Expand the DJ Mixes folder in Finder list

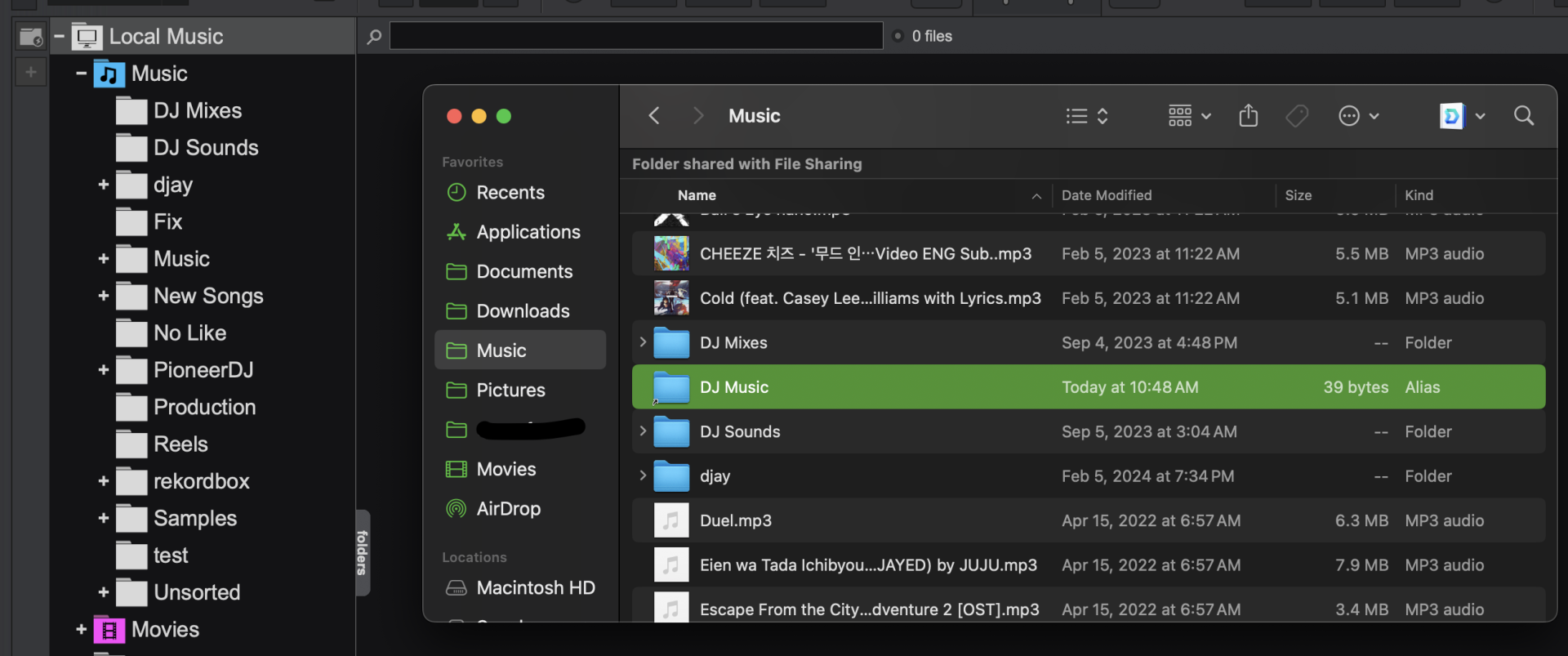643,342
